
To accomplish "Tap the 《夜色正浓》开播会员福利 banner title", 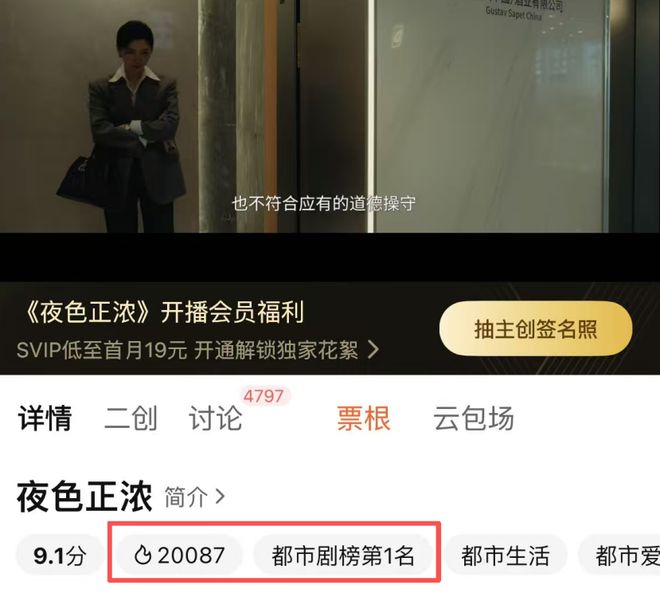I will (x=162, y=312).
